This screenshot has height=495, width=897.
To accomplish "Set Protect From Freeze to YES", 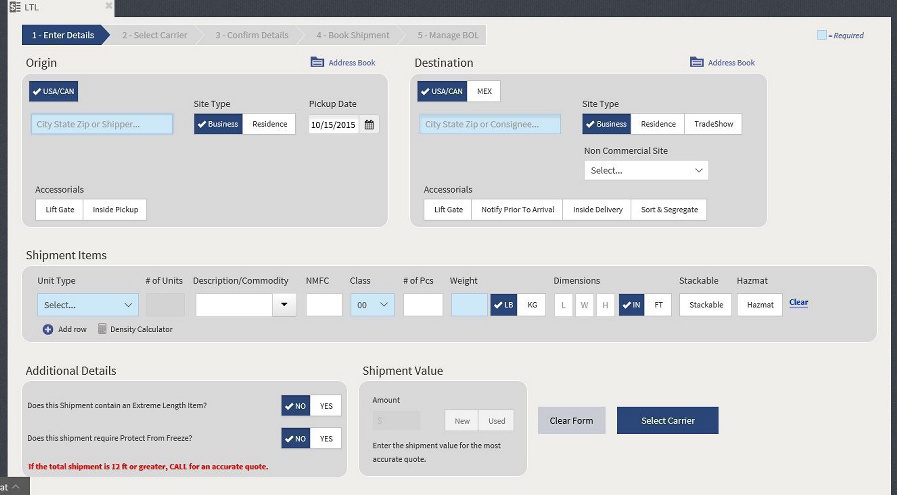I will [325, 438].
